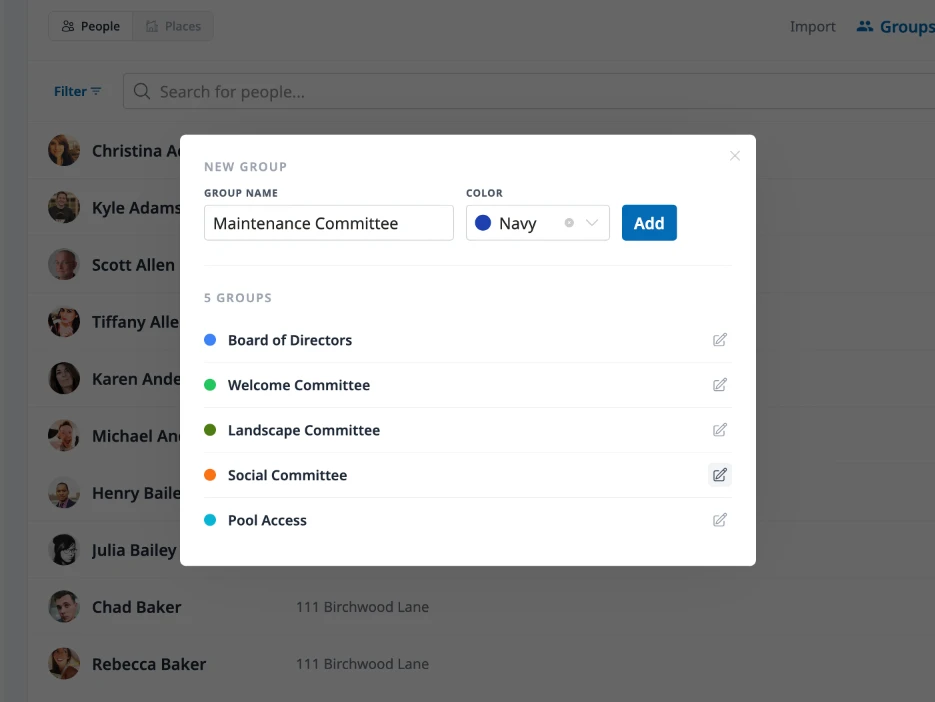Click inside the Group Name field

(x=328, y=223)
